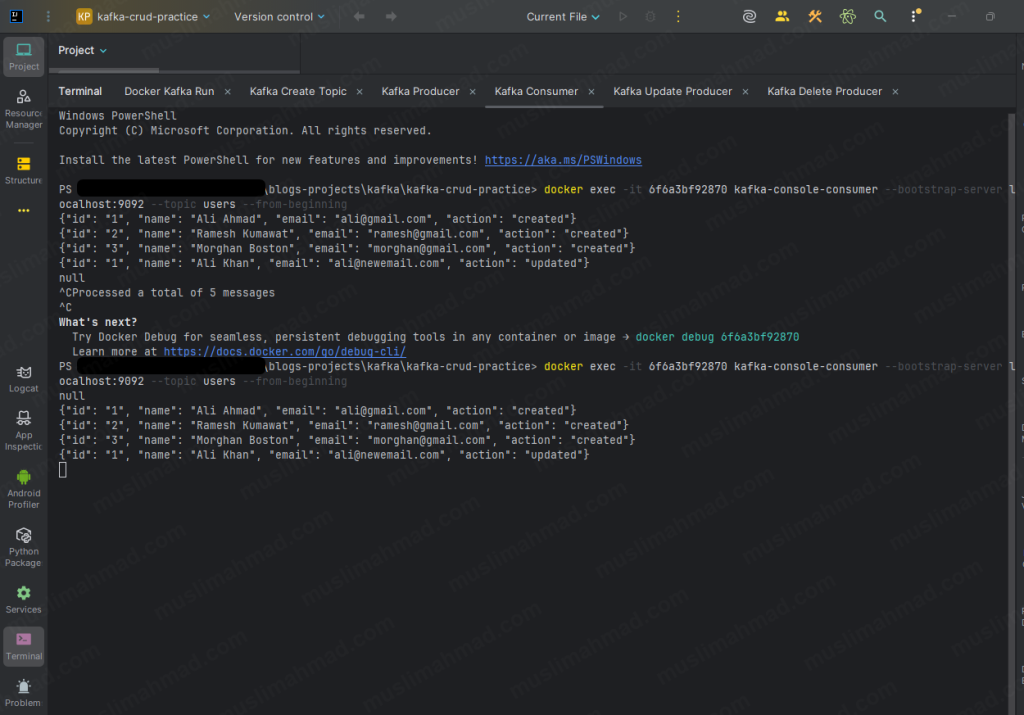Open the Project tool window

coord(24,57)
